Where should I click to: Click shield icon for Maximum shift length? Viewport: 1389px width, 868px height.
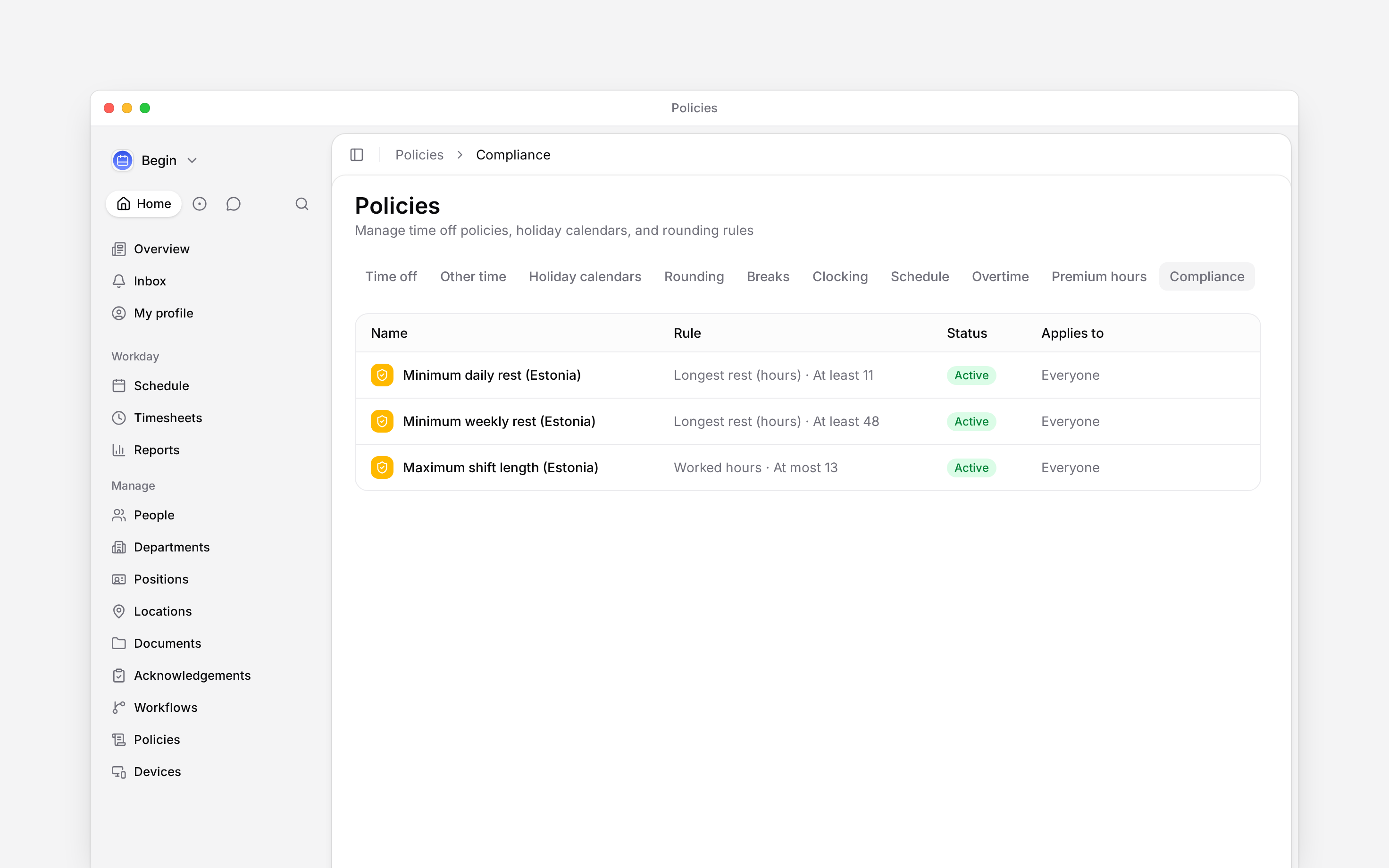coord(382,468)
